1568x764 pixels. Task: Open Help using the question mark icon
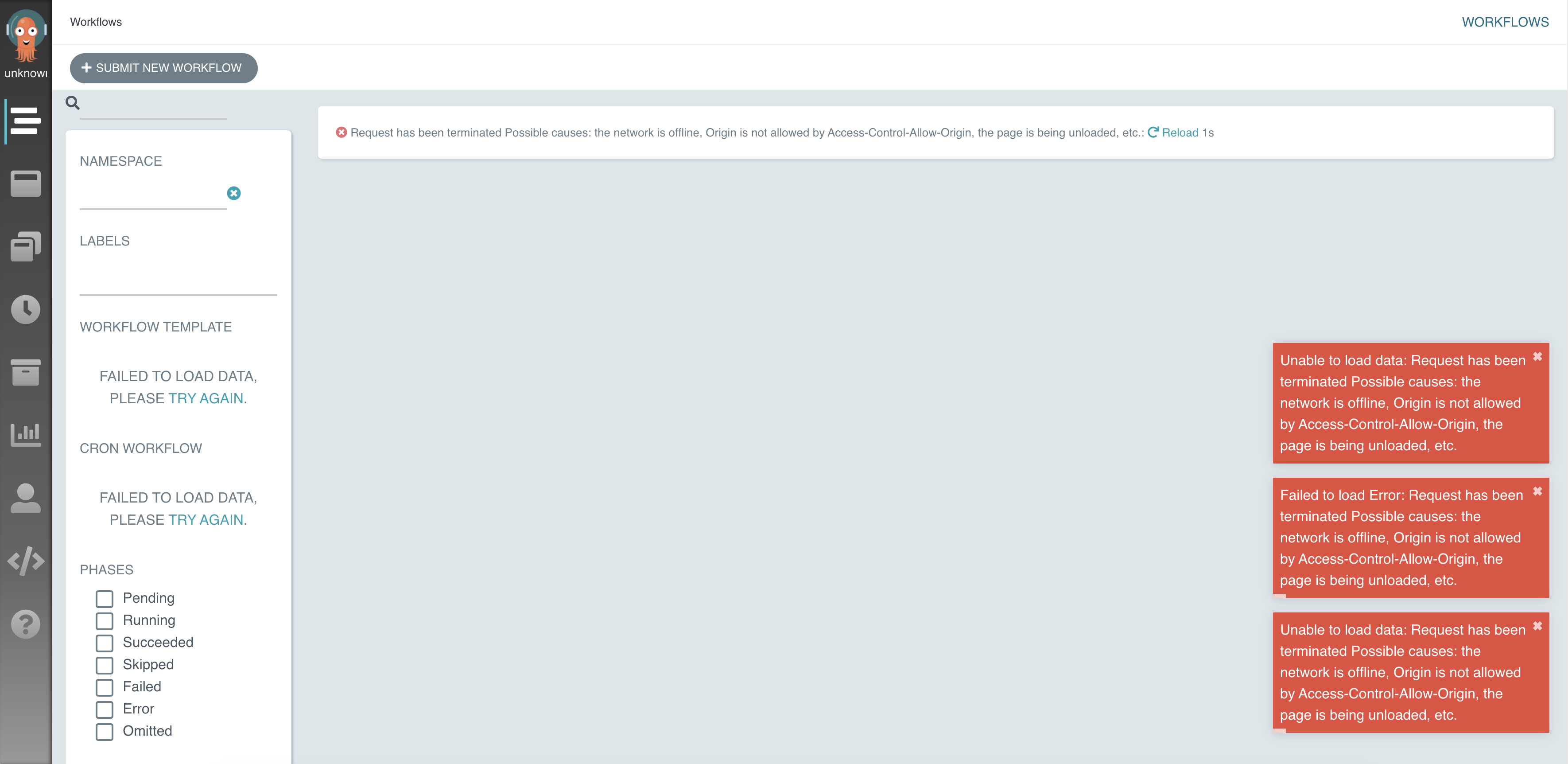point(25,624)
